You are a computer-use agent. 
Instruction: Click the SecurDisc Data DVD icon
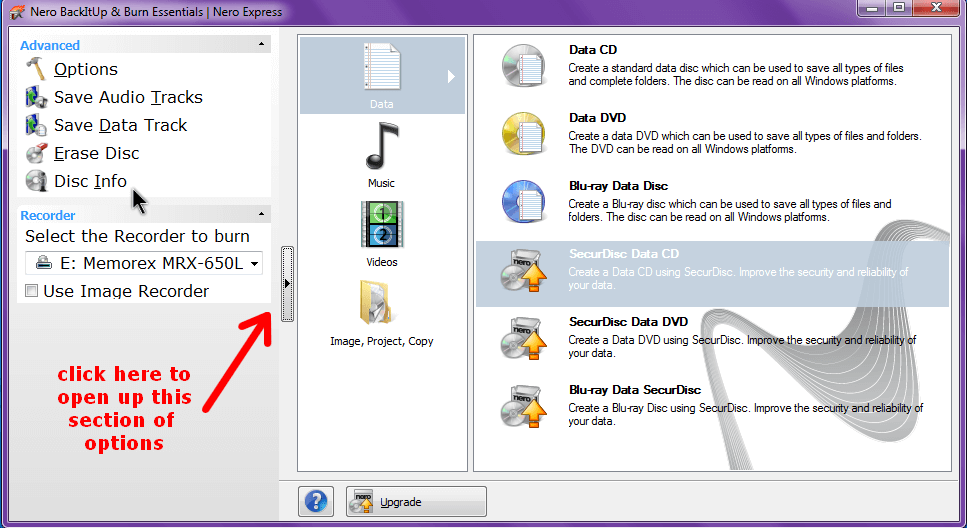click(523, 338)
